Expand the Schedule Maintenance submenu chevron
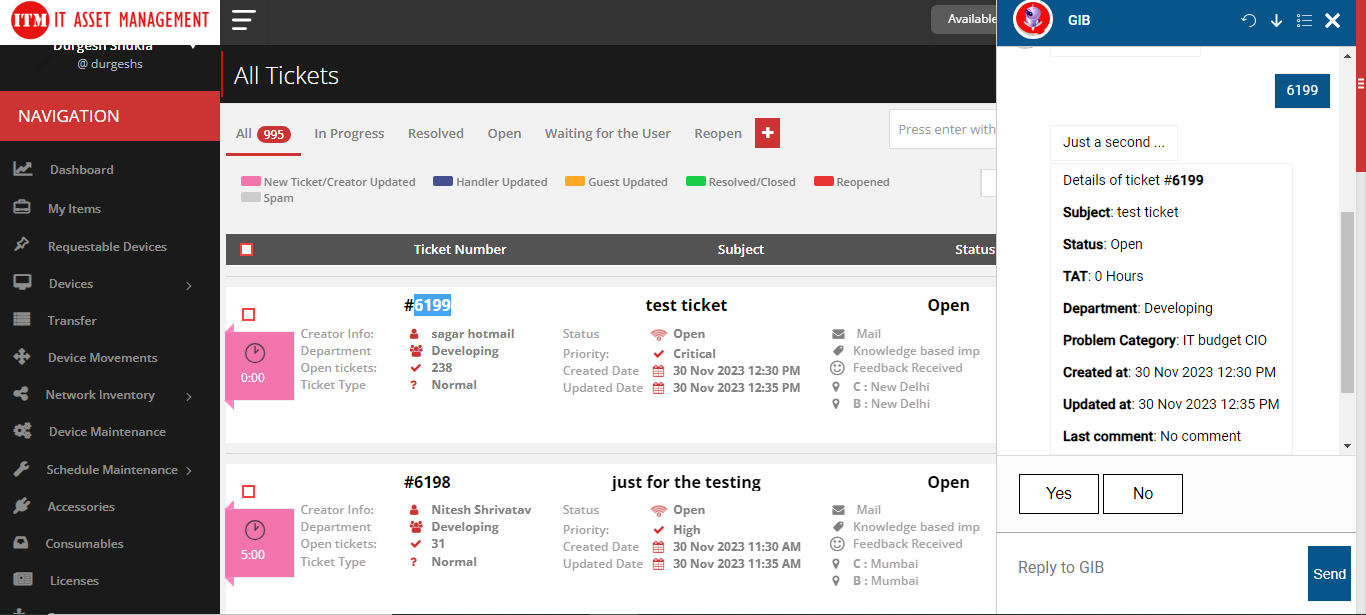The image size is (1366, 615). coord(189,470)
